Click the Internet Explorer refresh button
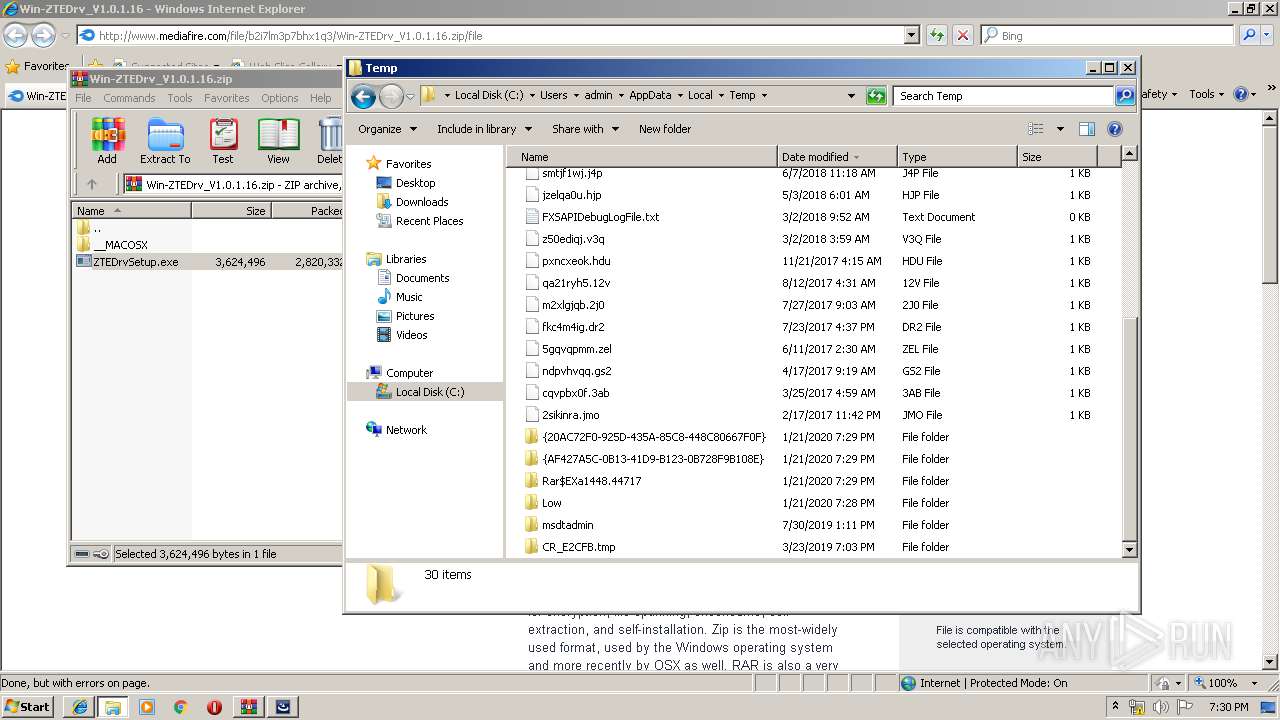This screenshot has width=1280, height=720. [x=936, y=35]
